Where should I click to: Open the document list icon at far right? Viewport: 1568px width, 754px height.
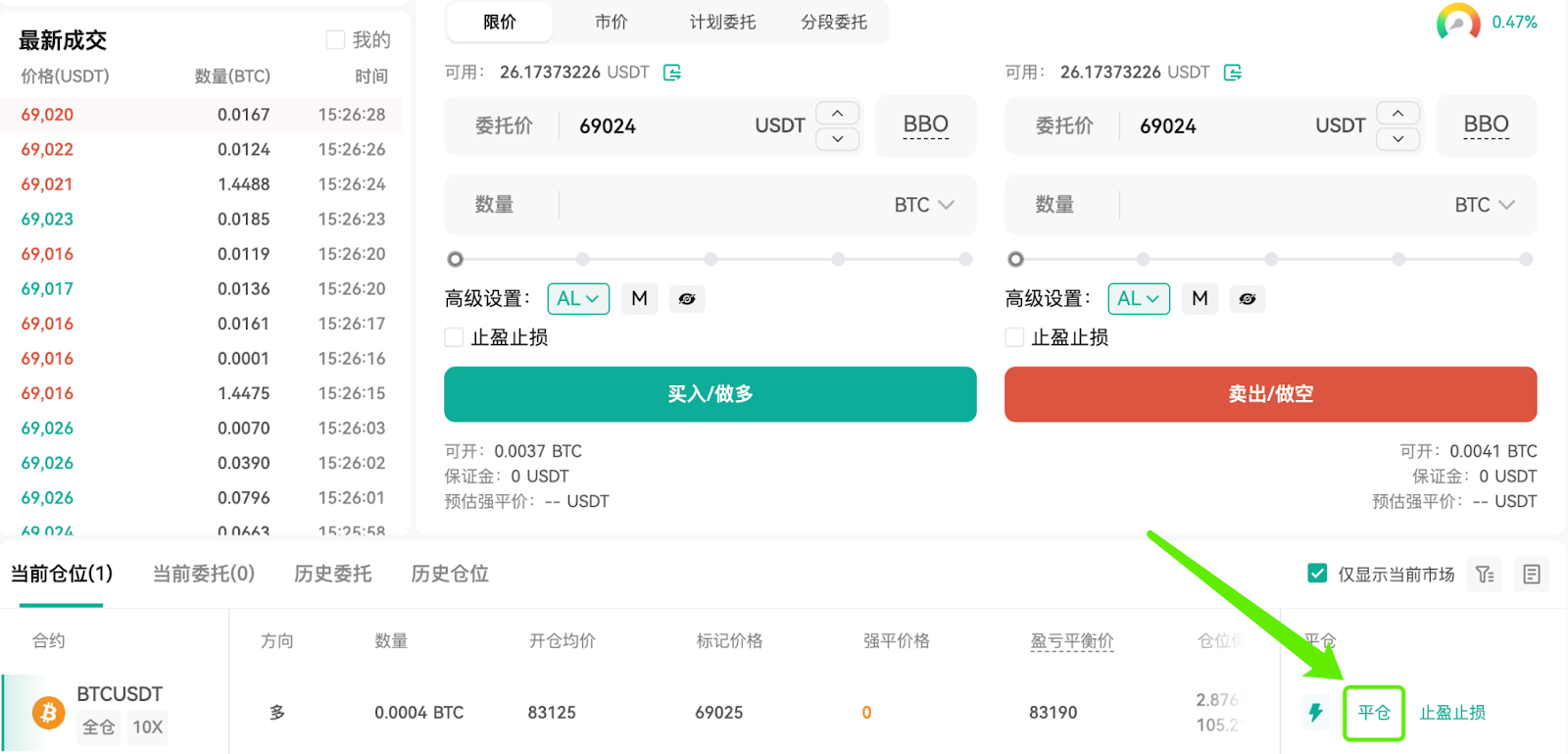point(1532,575)
